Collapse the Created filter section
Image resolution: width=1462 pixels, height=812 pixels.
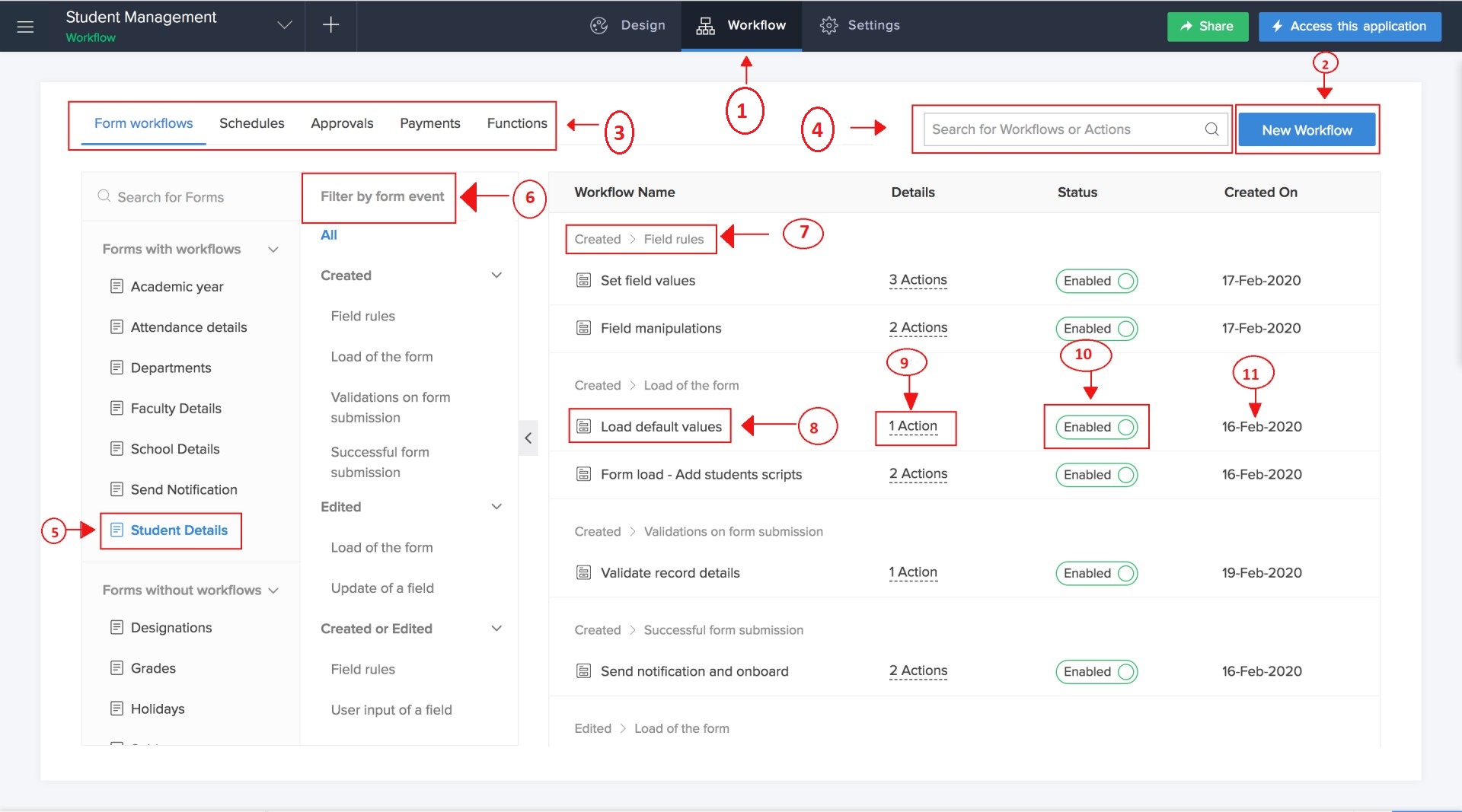497,275
